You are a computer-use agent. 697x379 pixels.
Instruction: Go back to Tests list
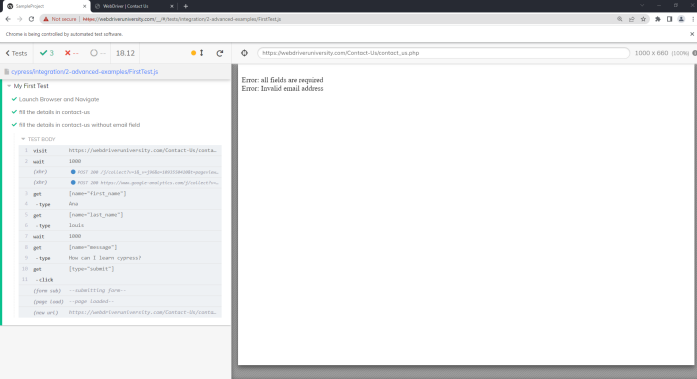(x=16, y=53)
